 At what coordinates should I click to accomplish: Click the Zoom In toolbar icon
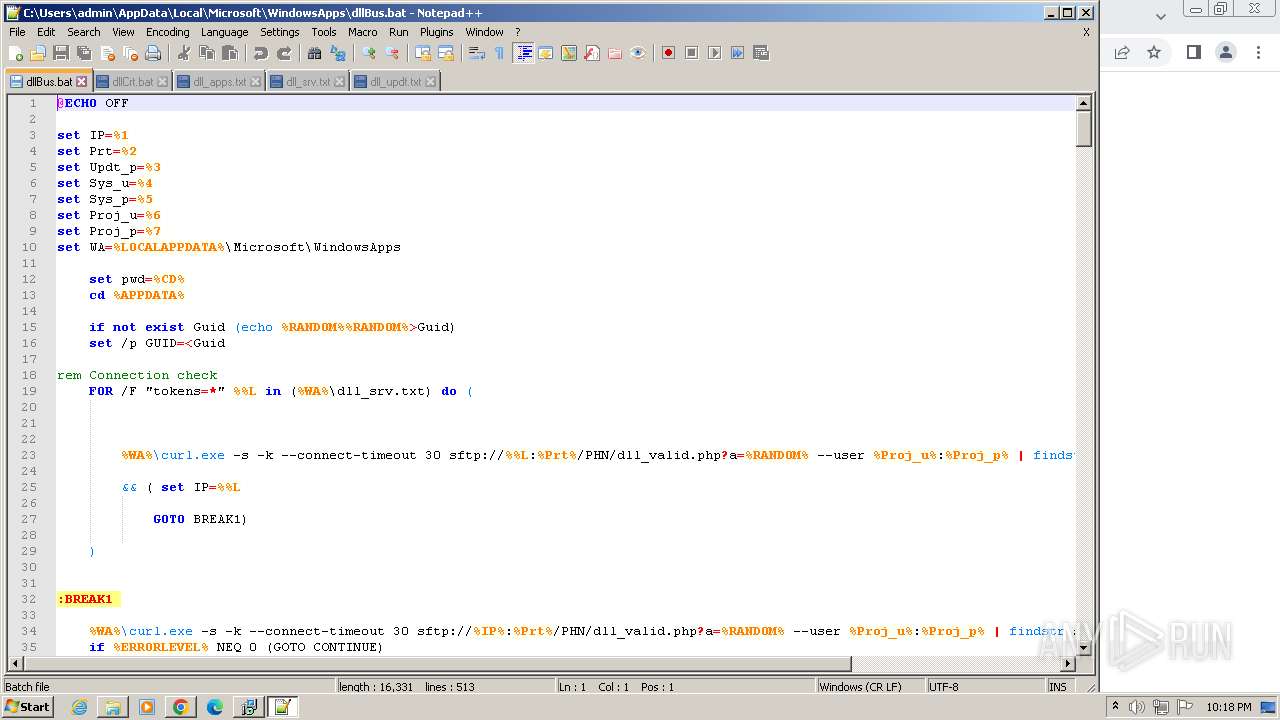369,53
